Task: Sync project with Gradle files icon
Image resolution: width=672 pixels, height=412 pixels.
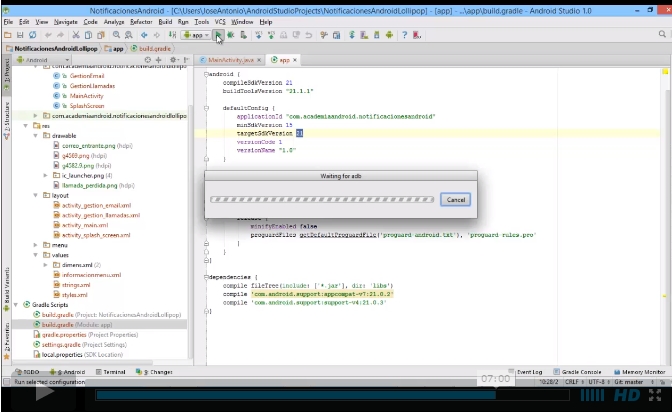Action: coord(352,35)
